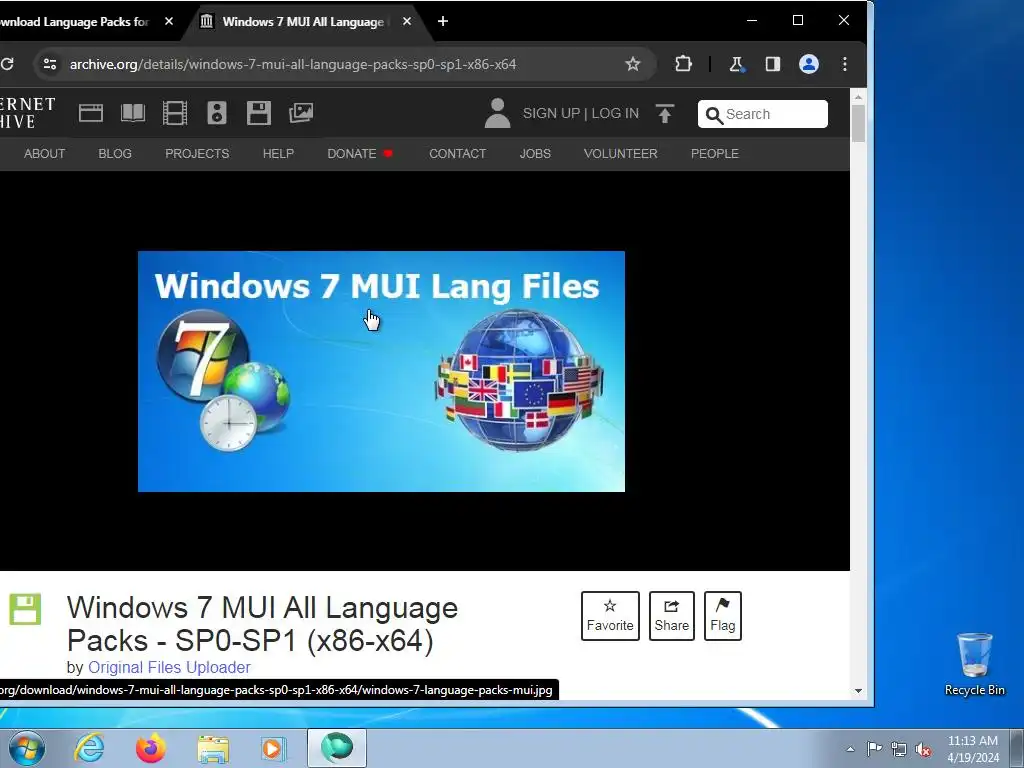The height and width of the screenshot is (768, 1024).
Task: Open the CONTACT menu item
Action: pyautogui.click(x=457, y=153)
